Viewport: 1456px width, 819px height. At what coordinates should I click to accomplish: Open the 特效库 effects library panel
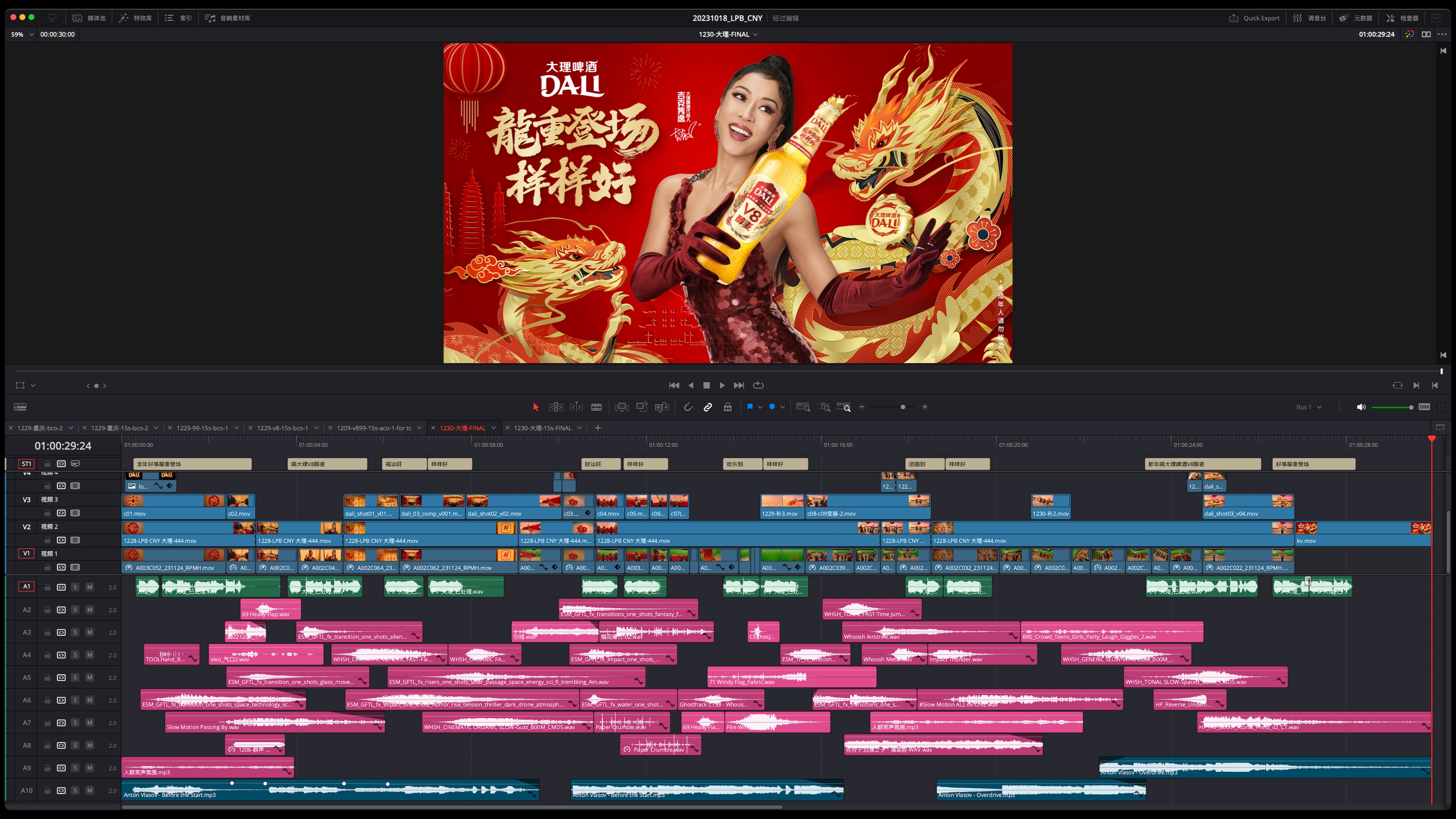(136, 18)
